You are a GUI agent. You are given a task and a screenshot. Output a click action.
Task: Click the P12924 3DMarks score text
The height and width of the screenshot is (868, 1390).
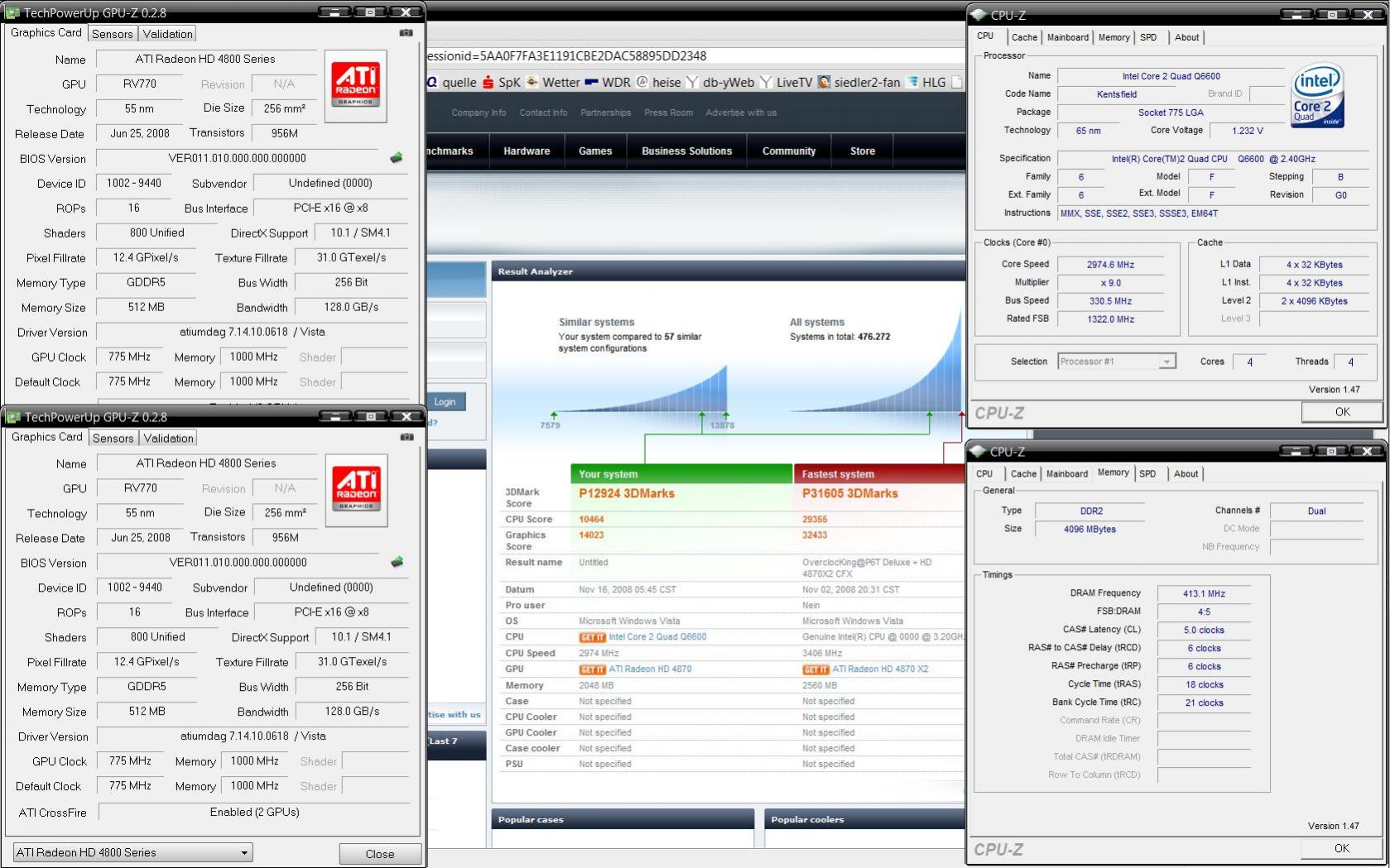coord(627,493)
